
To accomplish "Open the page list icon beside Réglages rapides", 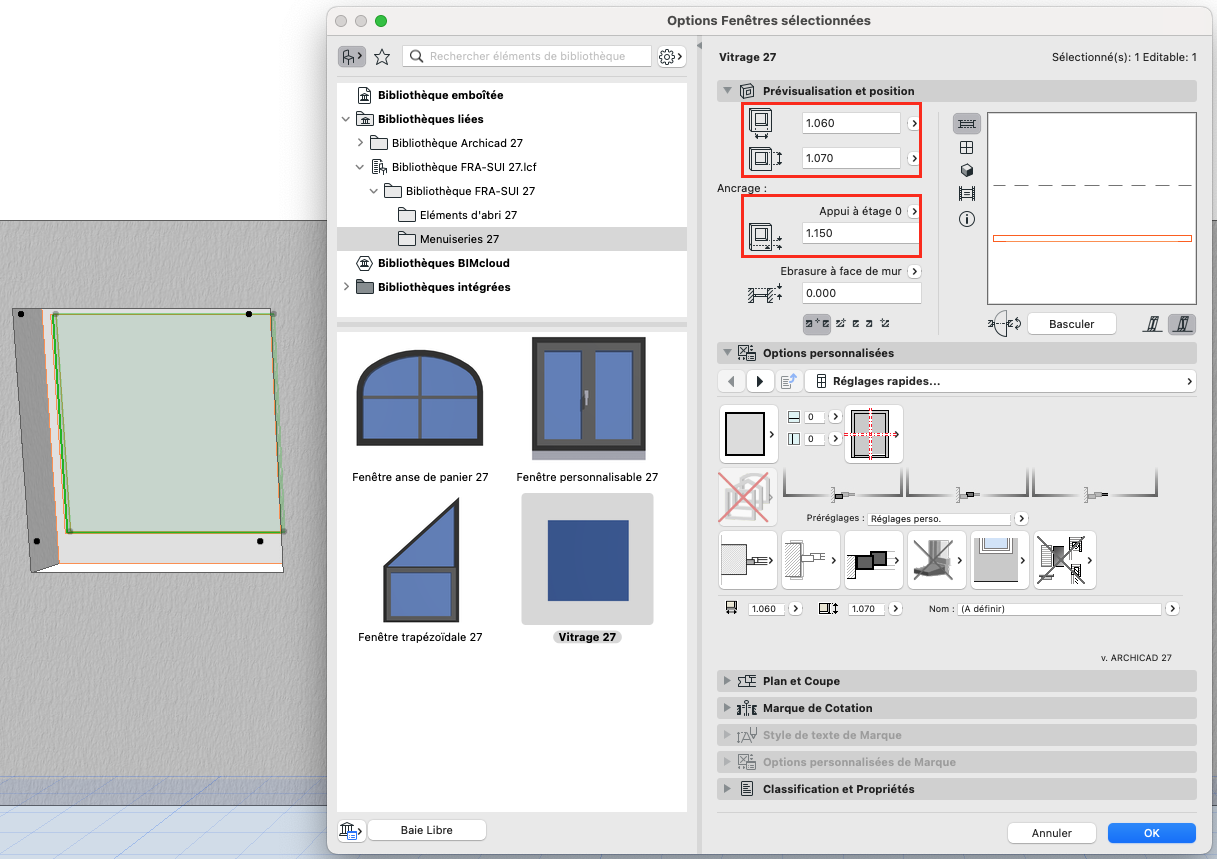I will point(789,381).
